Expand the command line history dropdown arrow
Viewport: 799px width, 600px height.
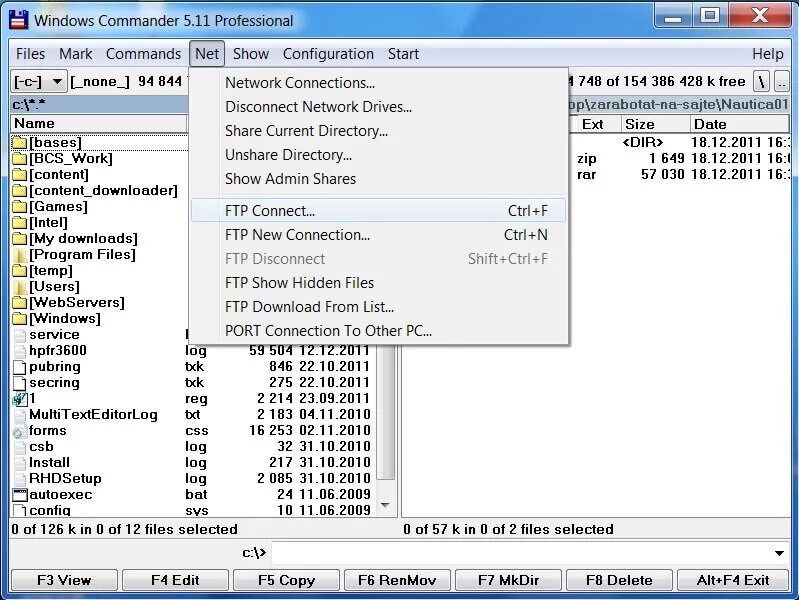click(x=779, y=553)
